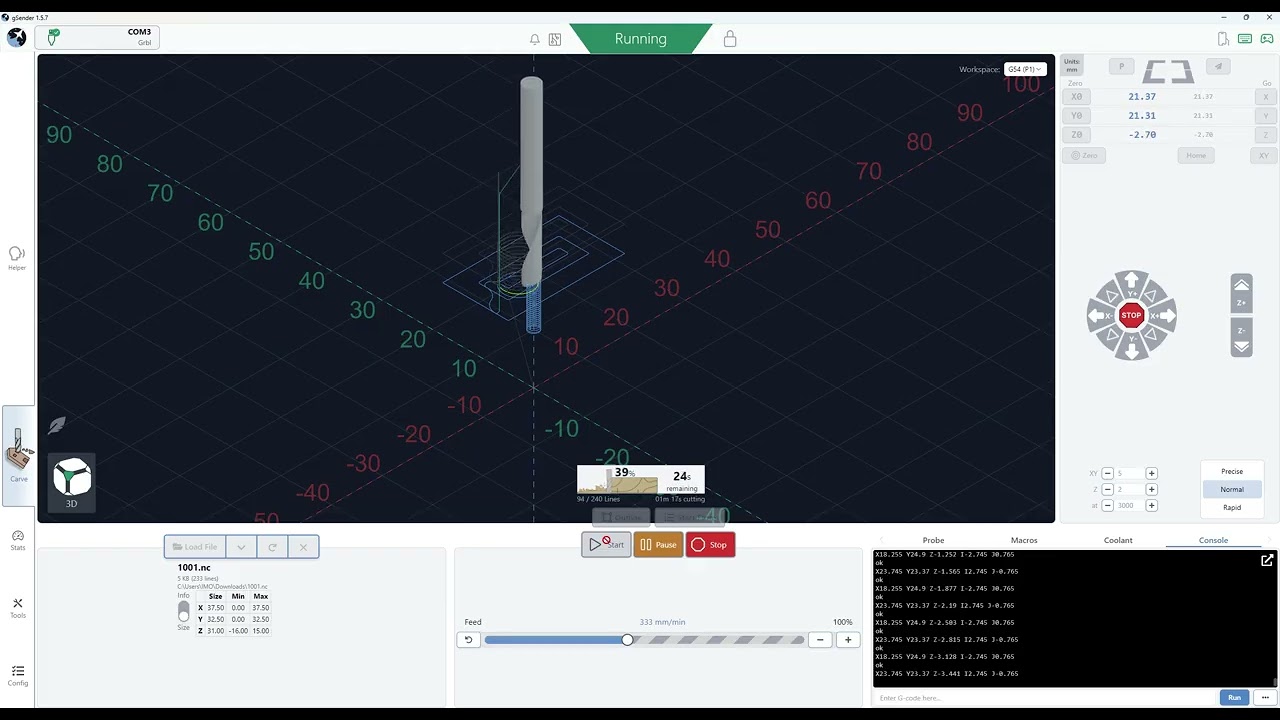Switch to the Coolant tab
Screen dimensions: 1280x720
(x=1118, y=540)
